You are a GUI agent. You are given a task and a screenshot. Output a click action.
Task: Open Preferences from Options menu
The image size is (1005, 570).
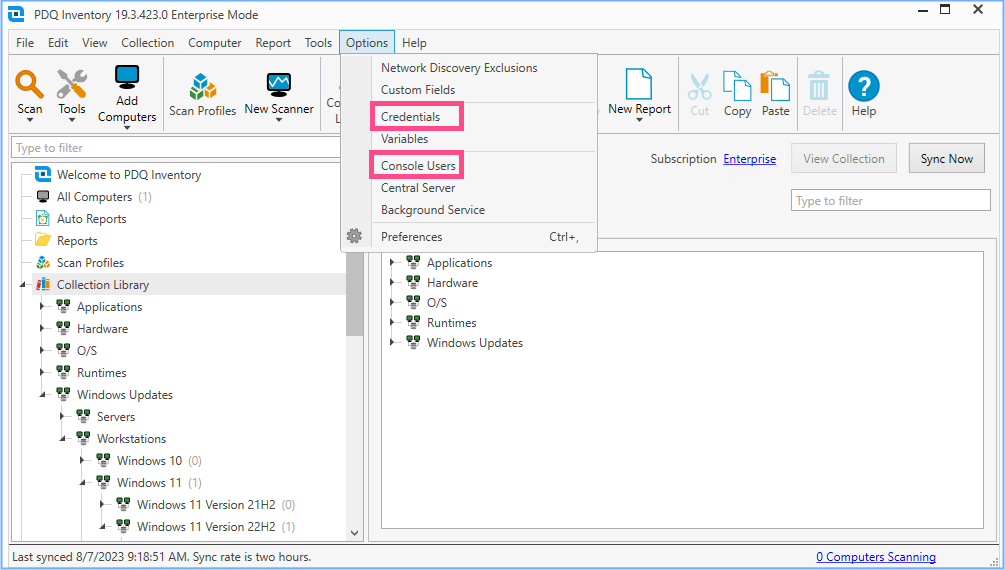pyautogui.click(x=411, y=237)
